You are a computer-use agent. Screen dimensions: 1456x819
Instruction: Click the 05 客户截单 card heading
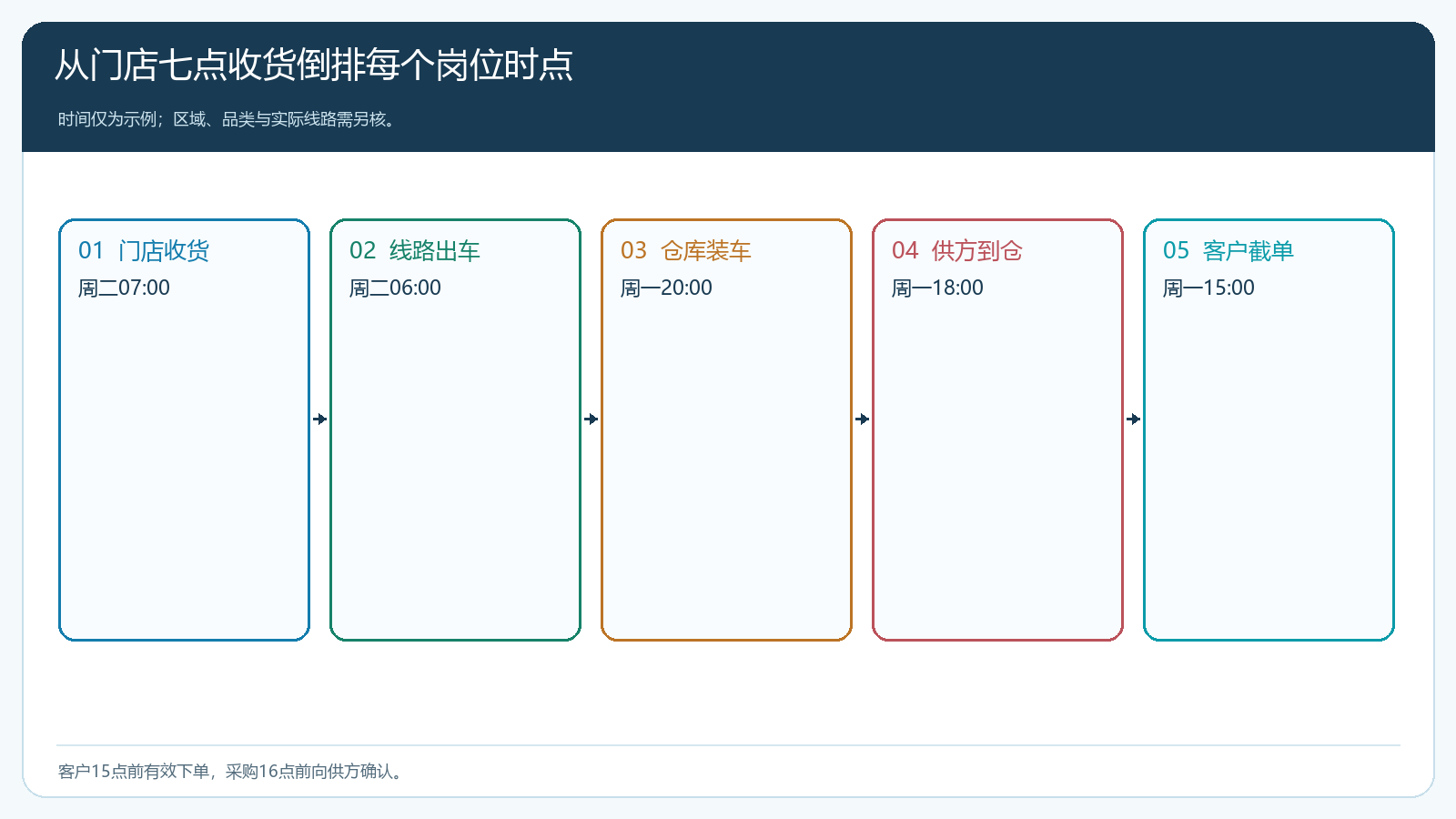[1228, 250]
